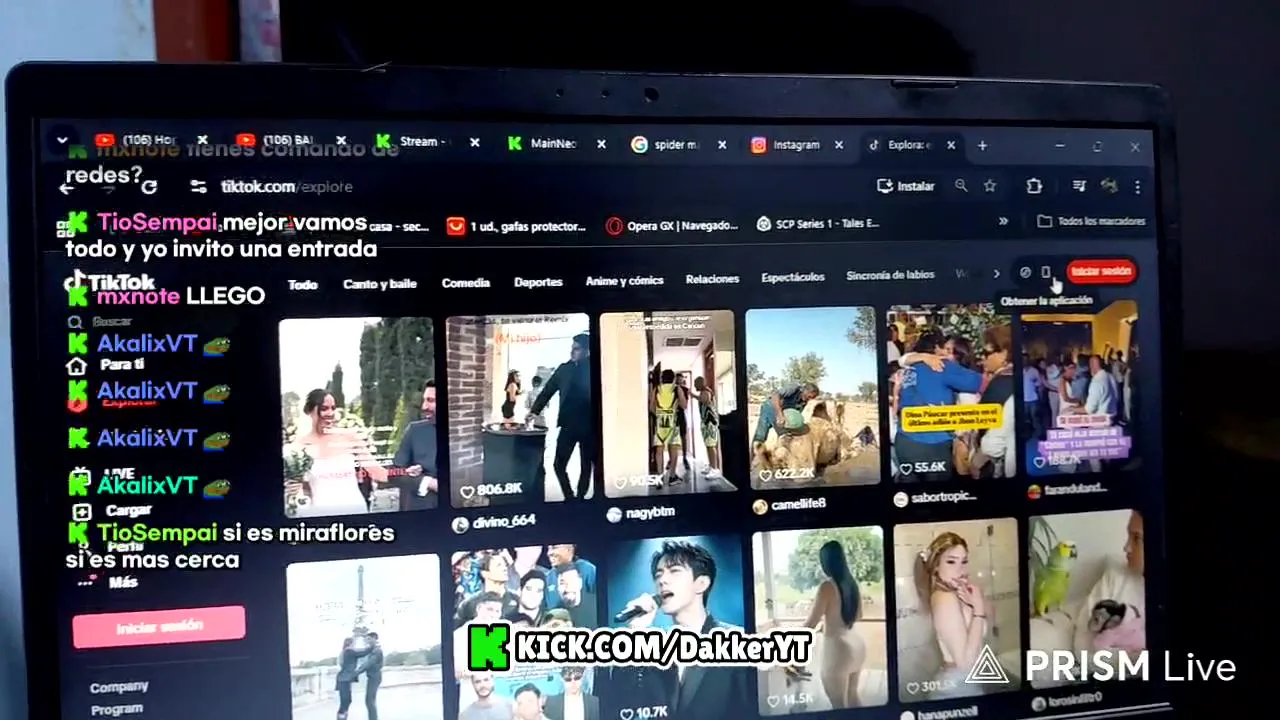Click the round icon left of Get app

[1024, 272]
